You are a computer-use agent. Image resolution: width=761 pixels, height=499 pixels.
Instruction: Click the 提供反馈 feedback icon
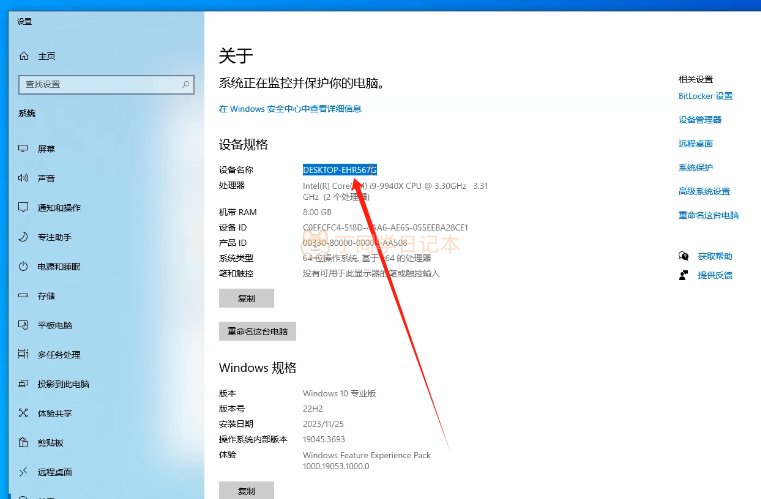[x=683, y=275]
